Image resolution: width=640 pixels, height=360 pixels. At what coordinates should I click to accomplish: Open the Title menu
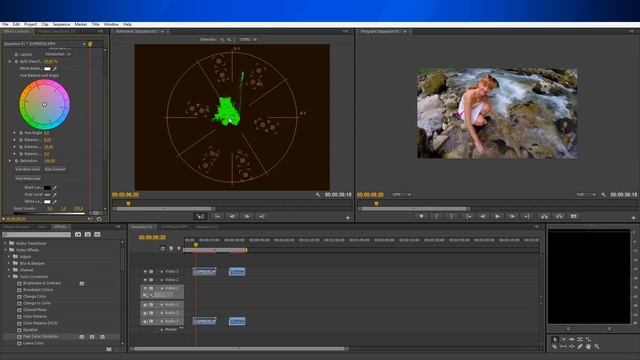(96, 24)
